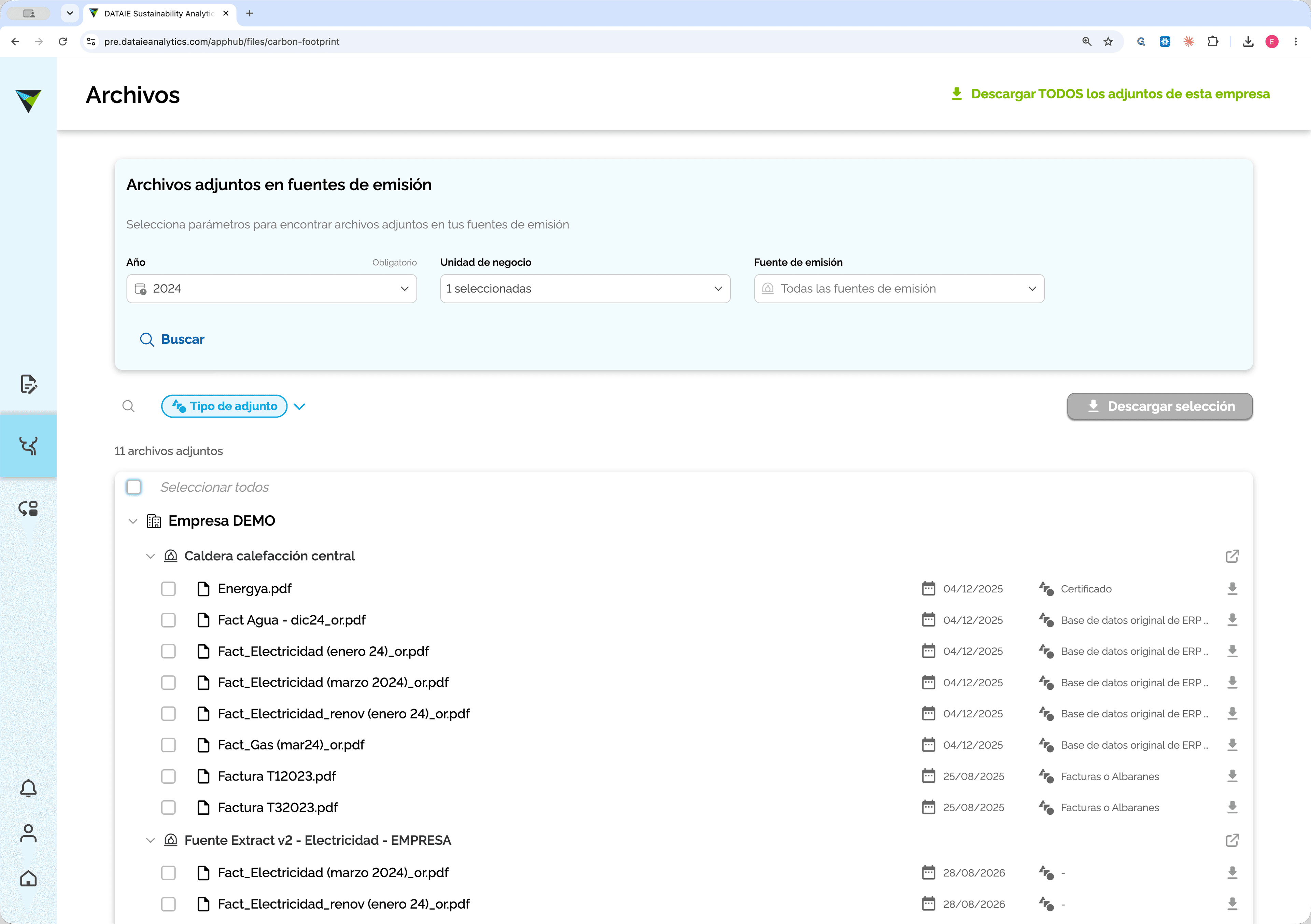This screenshot has width=1311, height=924.
Task: Reload the page
Action: click(63, 42)
